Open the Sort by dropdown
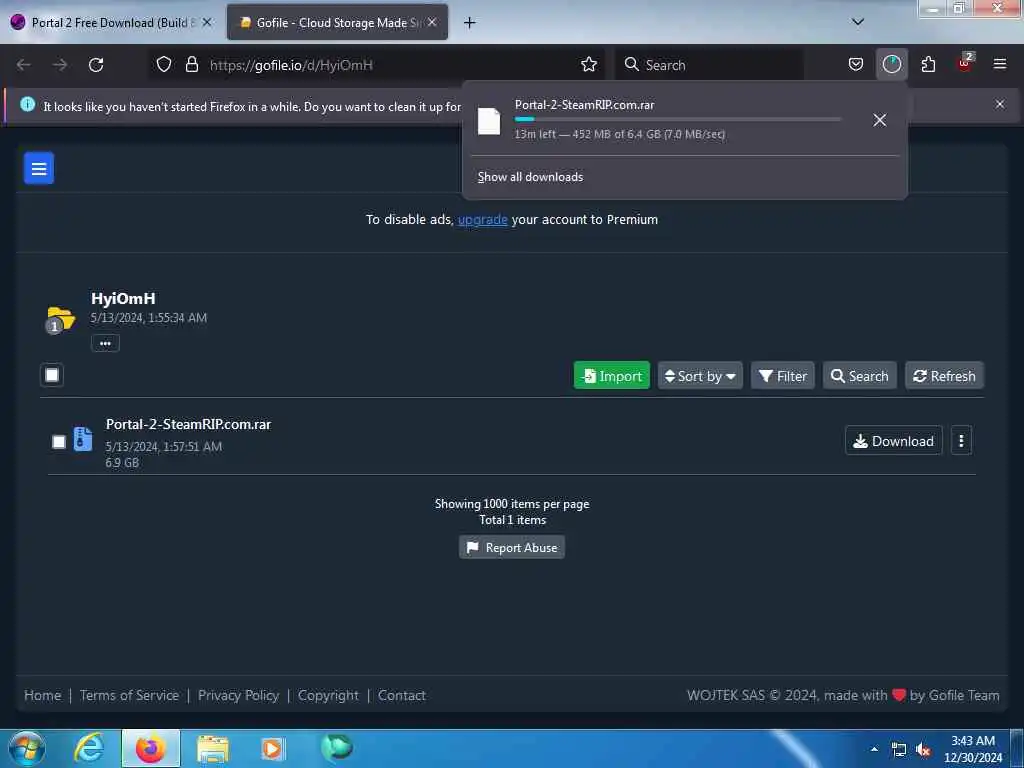The image size is (1024, 768). 700,376
